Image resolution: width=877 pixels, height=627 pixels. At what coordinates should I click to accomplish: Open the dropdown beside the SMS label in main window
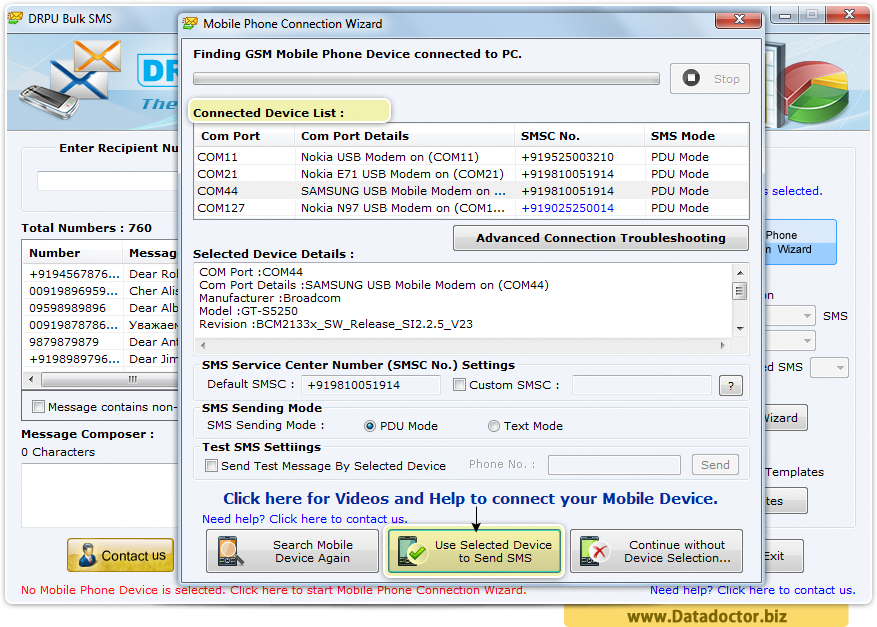click(x=807, y=316)
